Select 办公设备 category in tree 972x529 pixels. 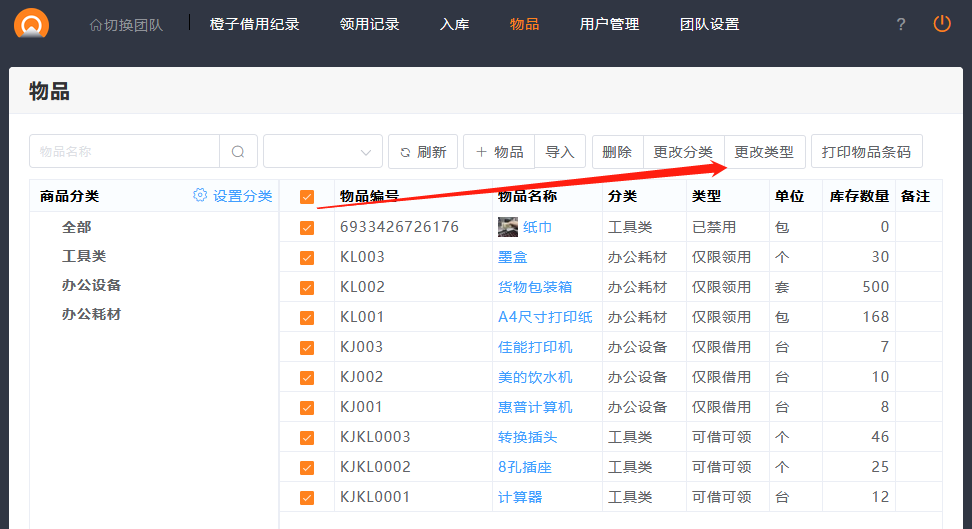pyautogui.click(x=91, y=285)
